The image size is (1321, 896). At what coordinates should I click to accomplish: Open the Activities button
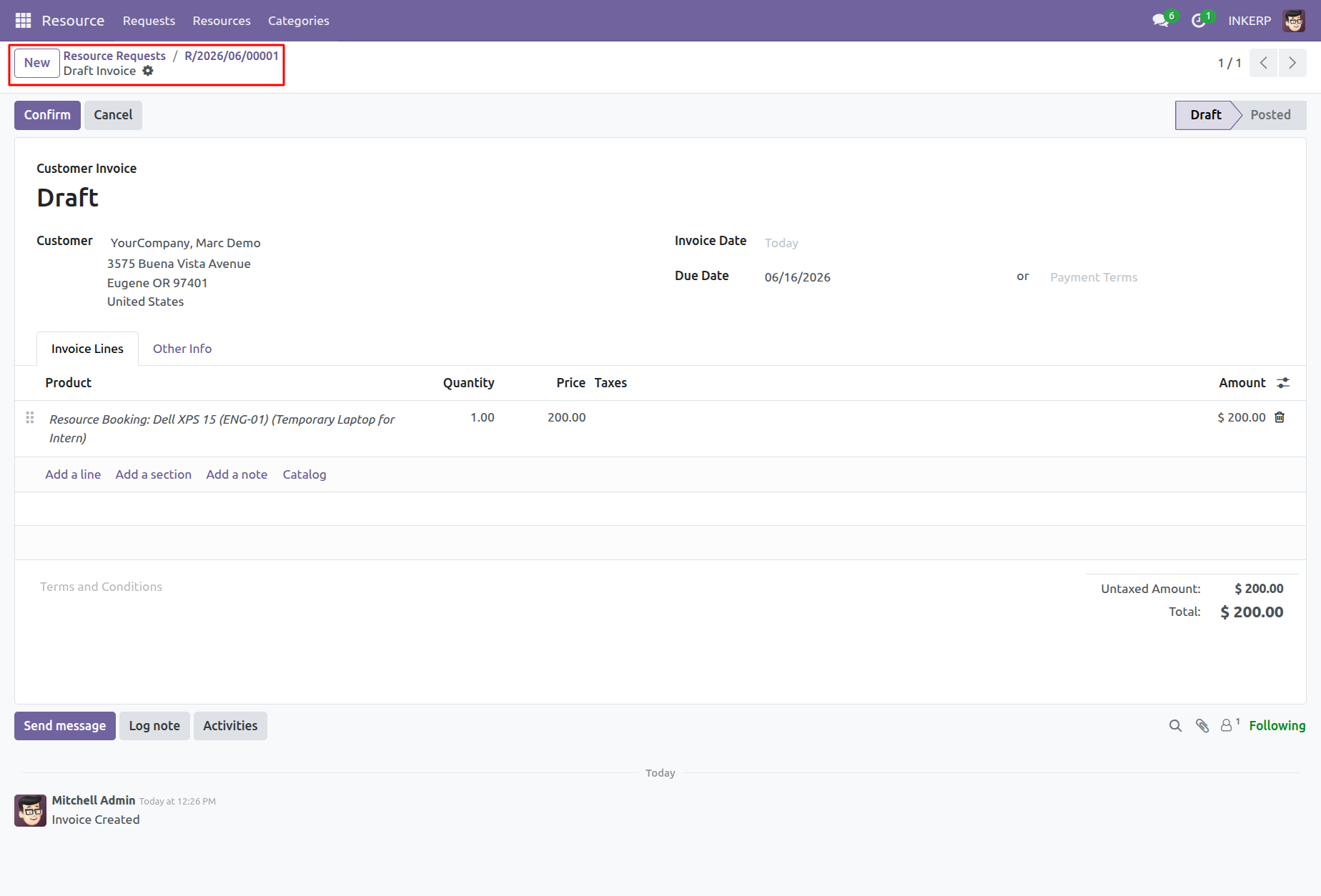(x=230, y=726)
